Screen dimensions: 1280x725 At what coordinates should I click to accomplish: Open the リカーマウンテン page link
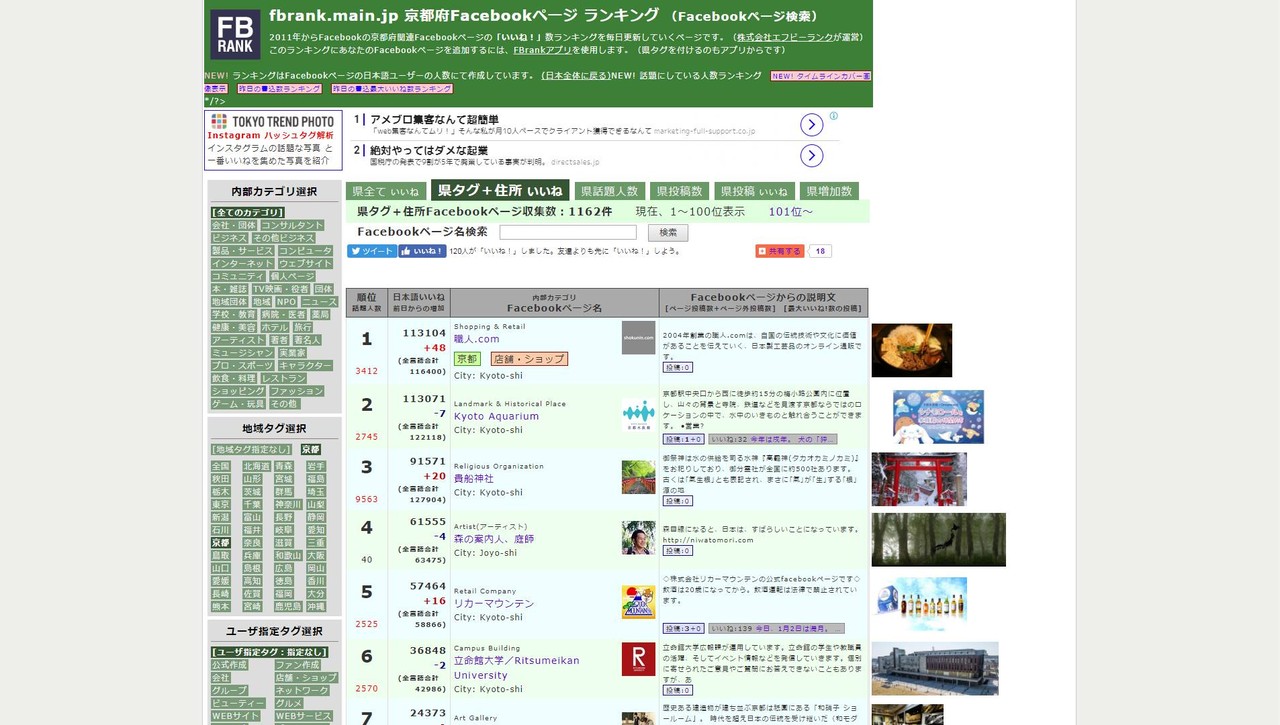[x=494, y=604]
